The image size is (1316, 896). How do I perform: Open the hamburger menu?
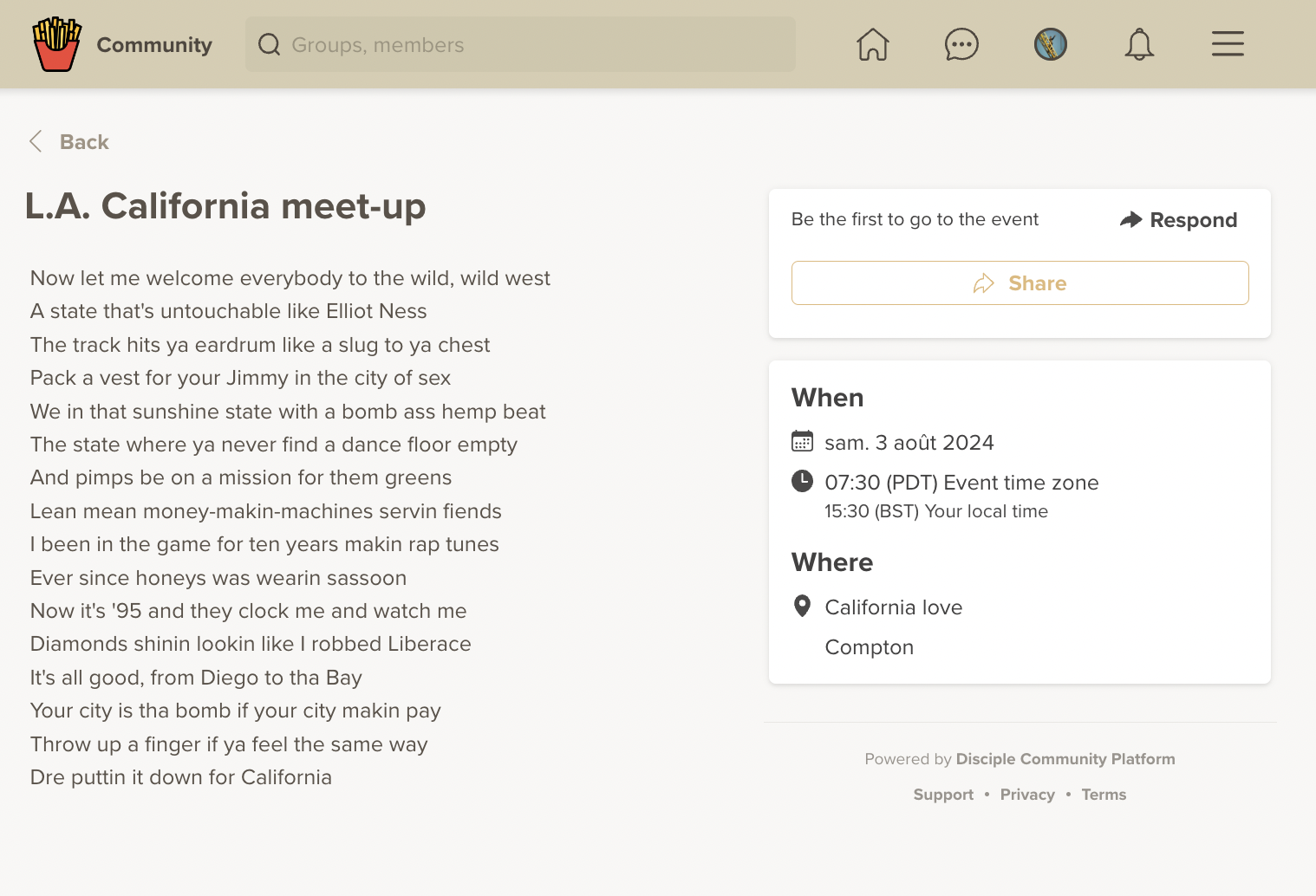tap(1228, 44)
